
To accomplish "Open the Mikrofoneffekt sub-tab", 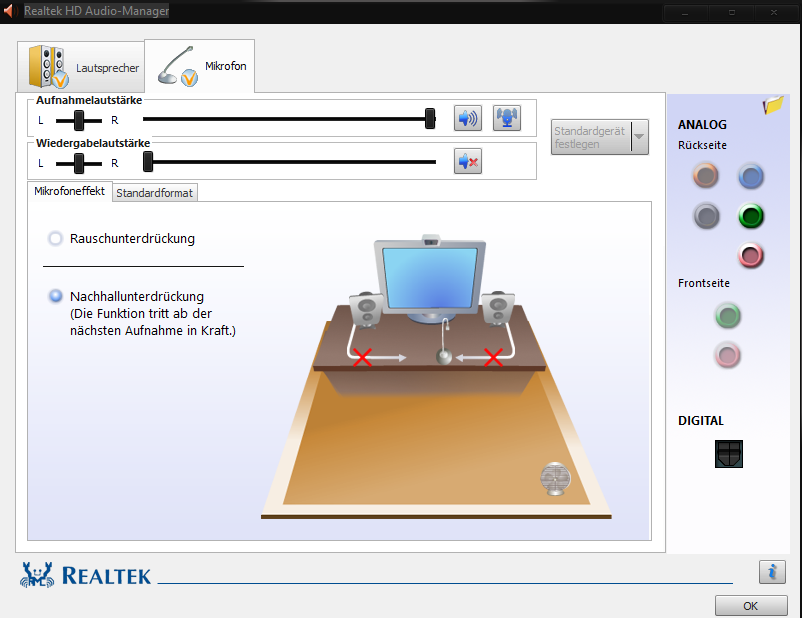I will [x=70, y=191].
